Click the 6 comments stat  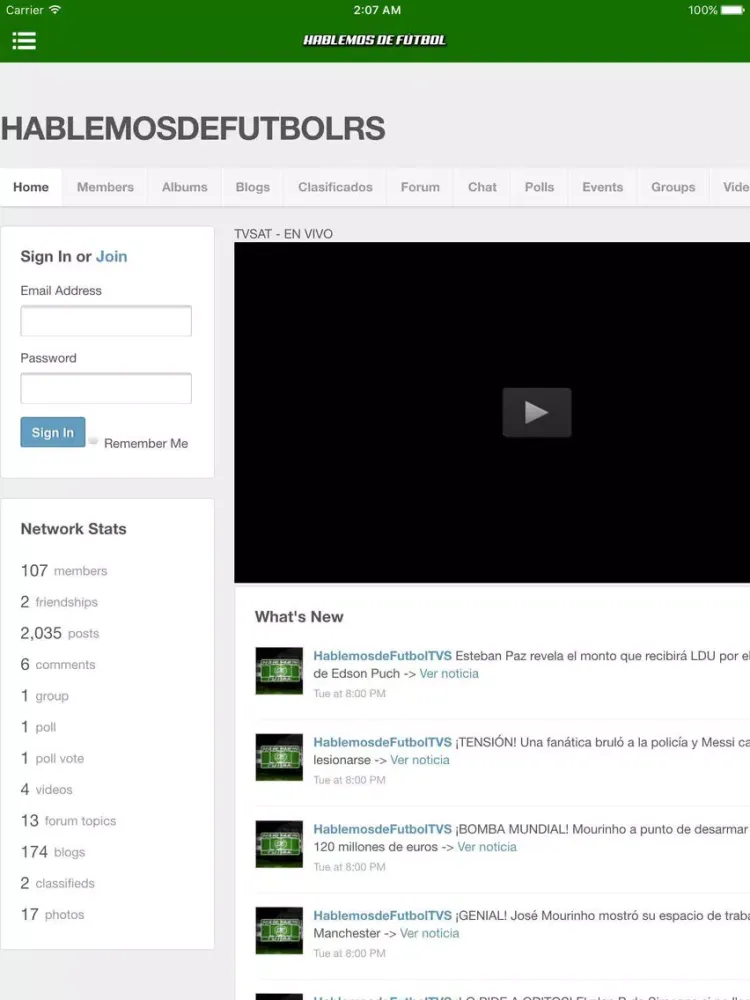coord(57,664)
